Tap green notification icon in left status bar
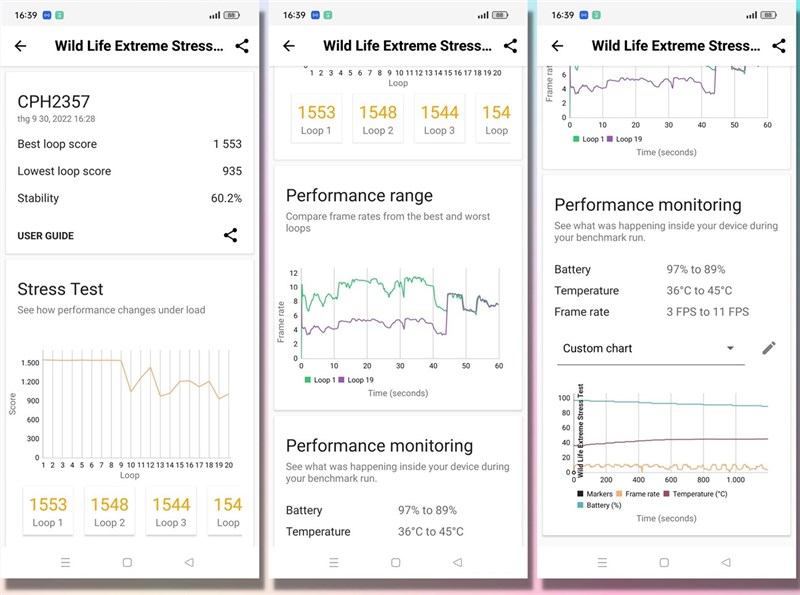Viewport: 800px width, 595px height. [x=59, y=15]
